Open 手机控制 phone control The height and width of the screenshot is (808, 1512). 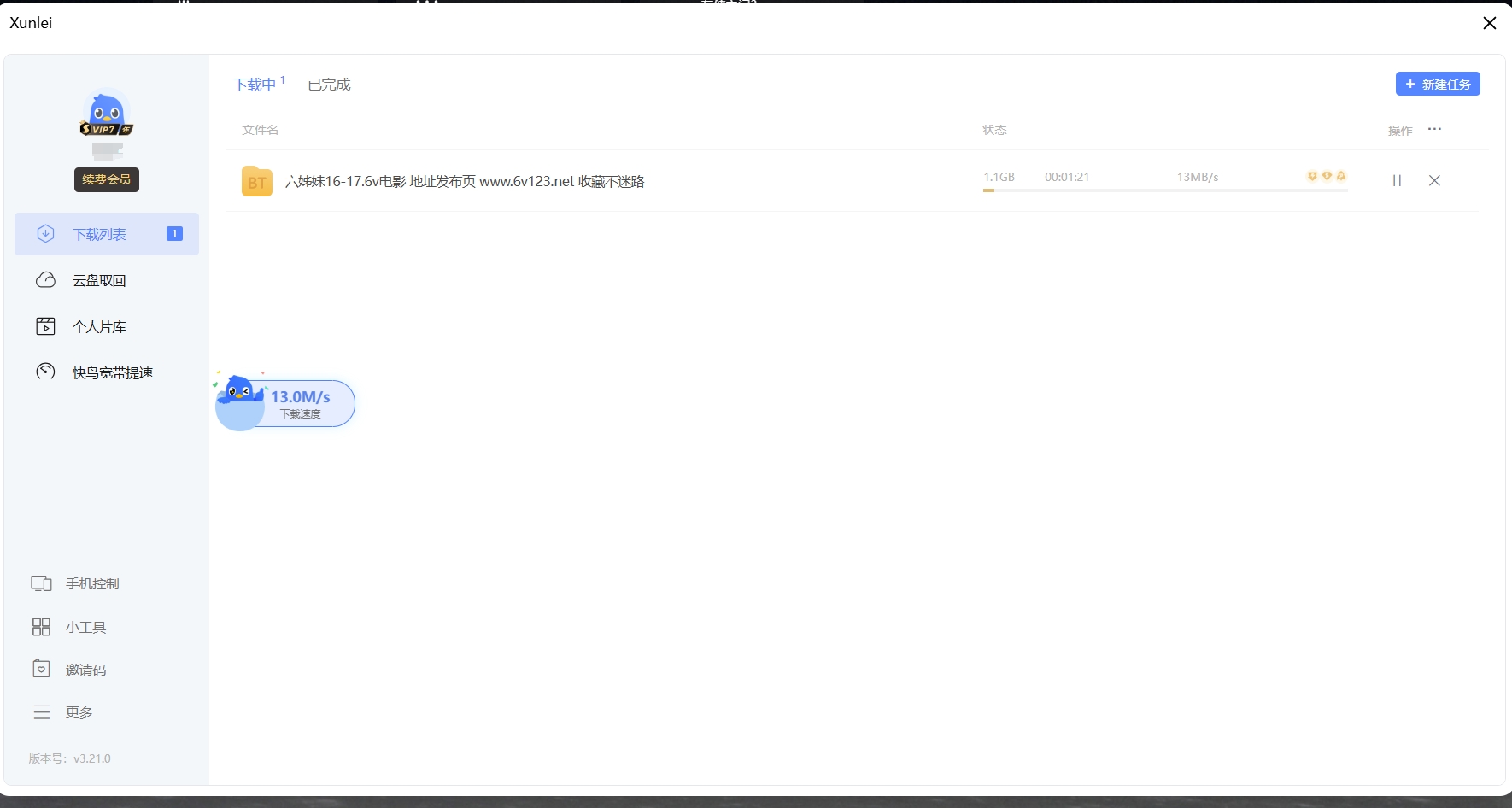pyautogui.click(x=92, y=583)
